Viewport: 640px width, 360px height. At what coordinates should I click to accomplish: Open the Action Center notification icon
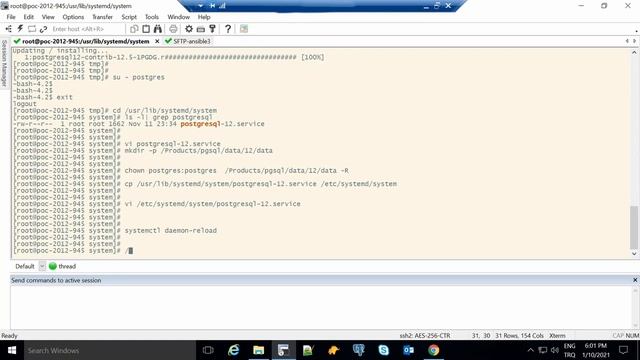(623, 350)
